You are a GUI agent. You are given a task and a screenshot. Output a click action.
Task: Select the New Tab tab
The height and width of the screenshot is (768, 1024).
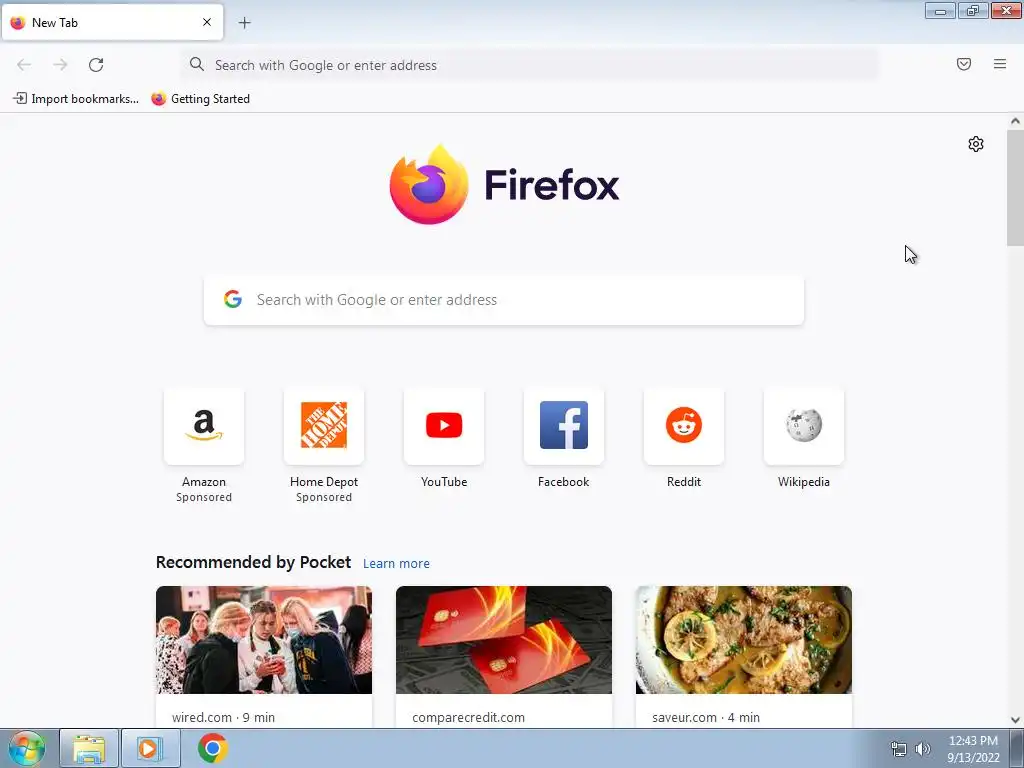(x=112, y=22)
